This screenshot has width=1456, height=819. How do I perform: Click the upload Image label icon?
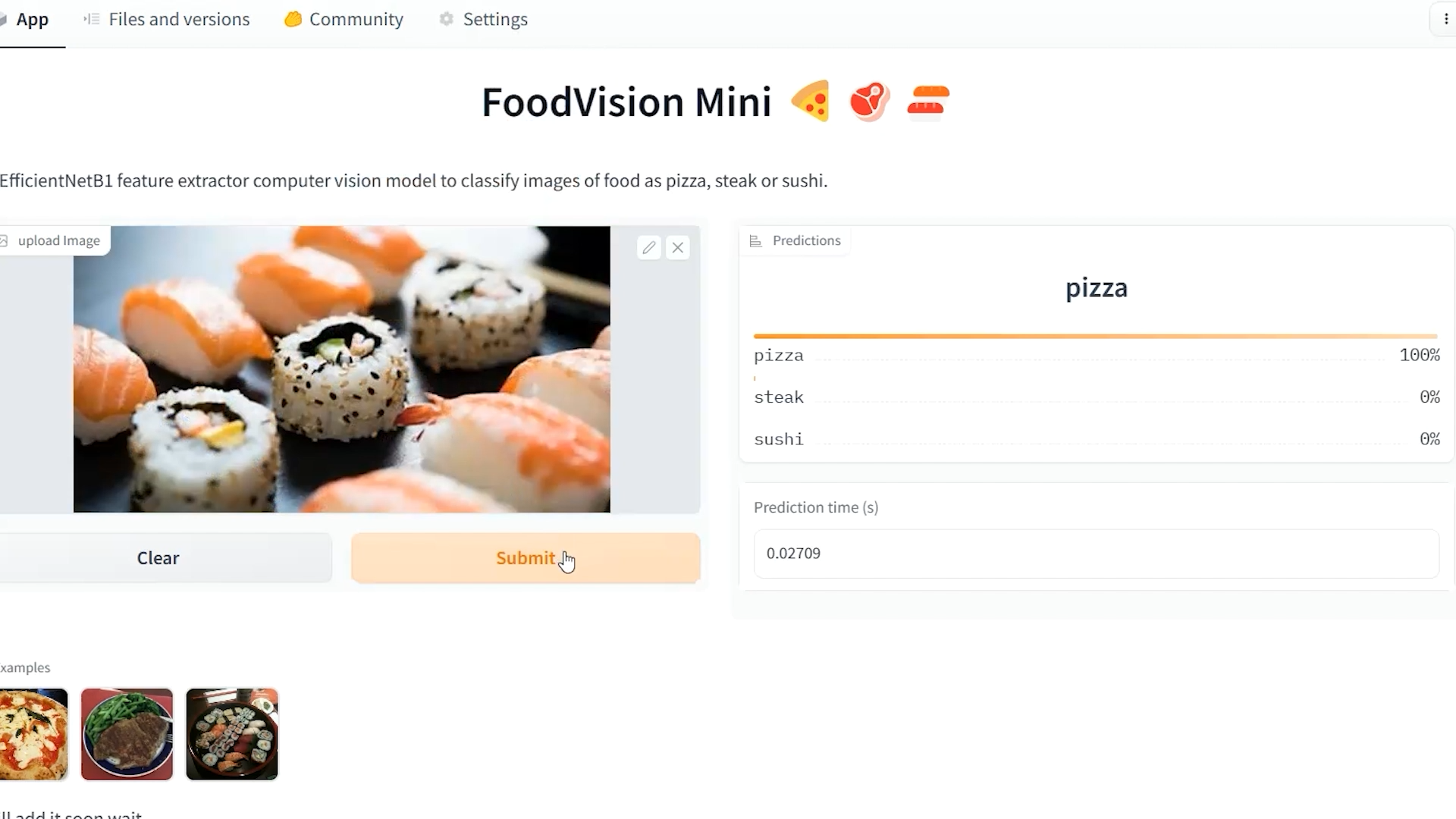pyautogui.click(x=5, y=241)
